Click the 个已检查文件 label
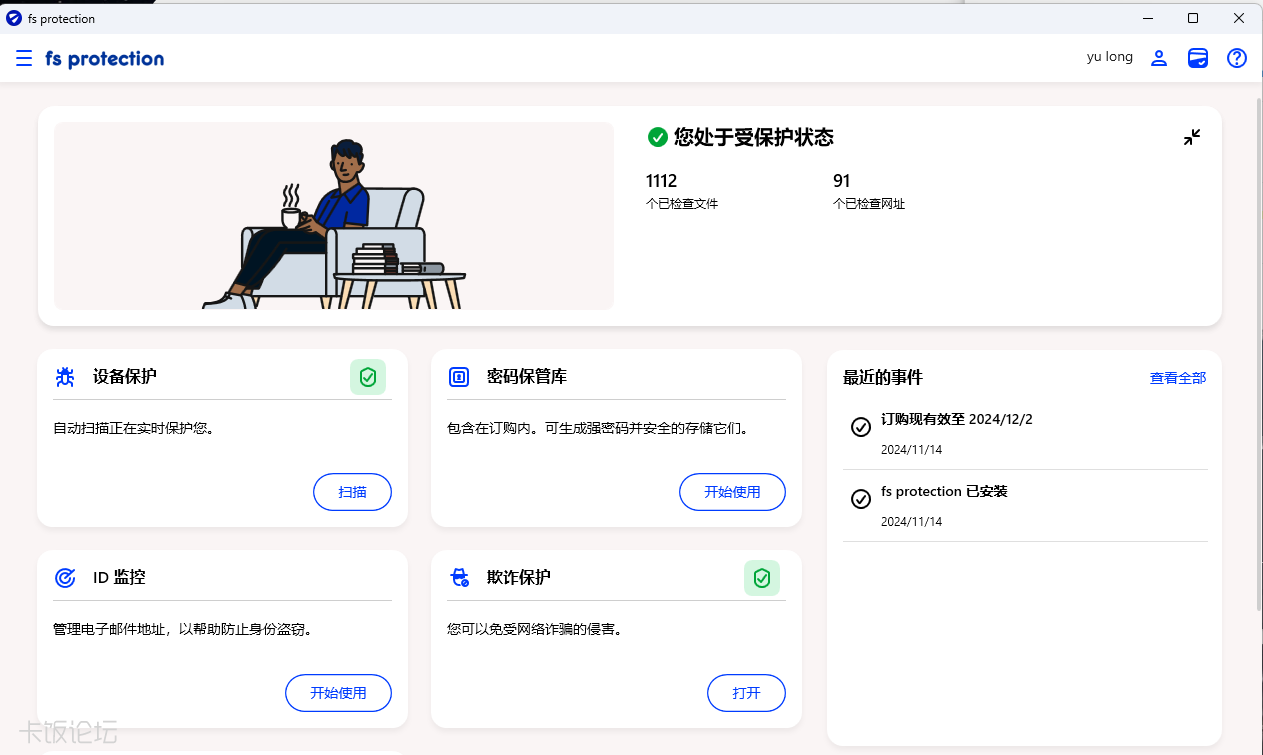Screen dimensions: 1263x755 click(x=682, y=204)
